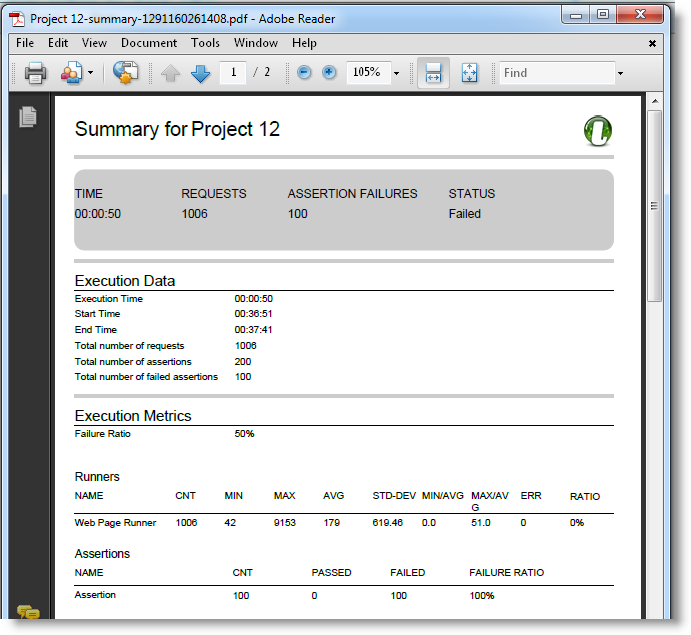The height and width of the screenshot is (635, 691).
Task: Click the Failure Ratio value '50%'
Action: 244,434
